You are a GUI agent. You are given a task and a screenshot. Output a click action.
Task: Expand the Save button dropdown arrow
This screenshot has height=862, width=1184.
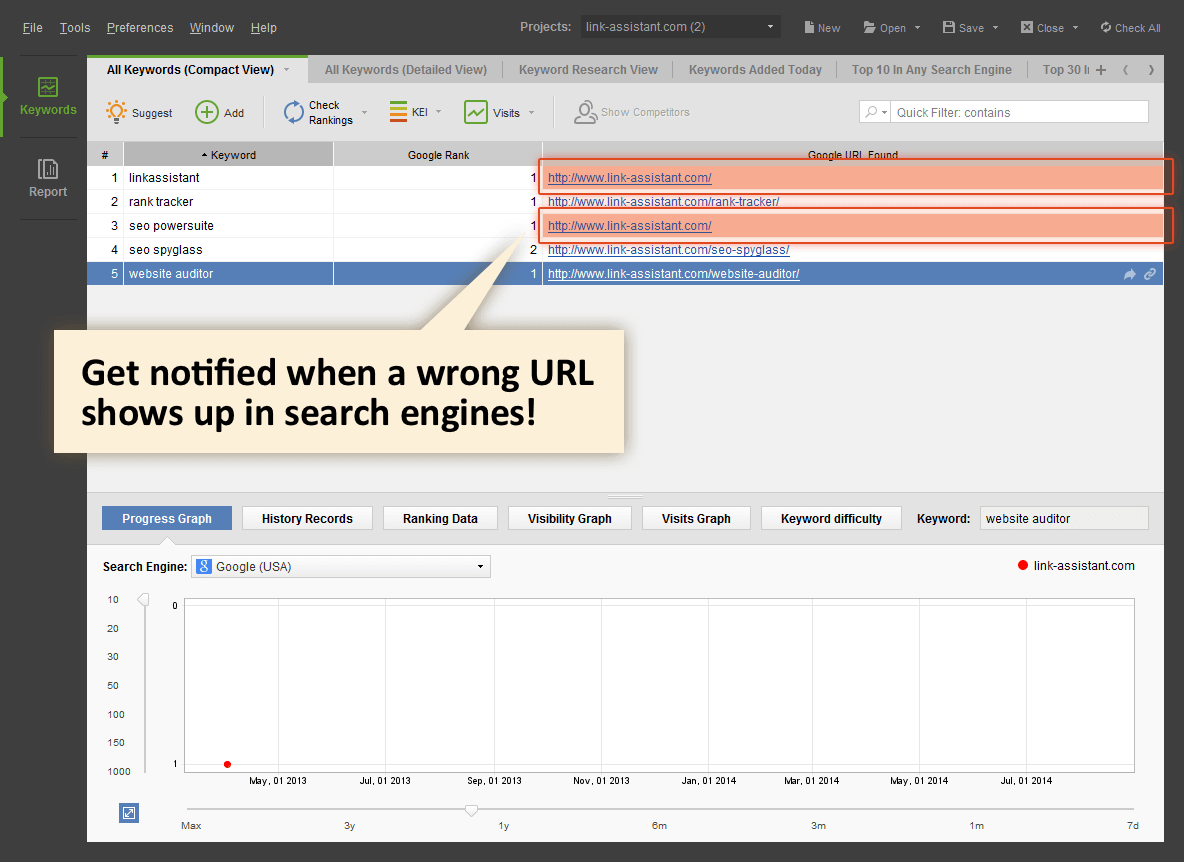[x=995, y=28]
